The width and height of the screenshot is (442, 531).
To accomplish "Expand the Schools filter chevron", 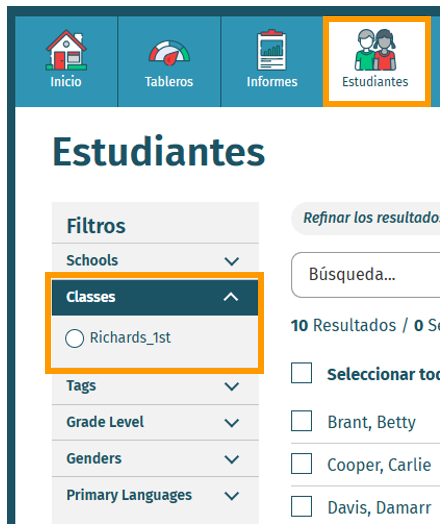I will [232, 261].
